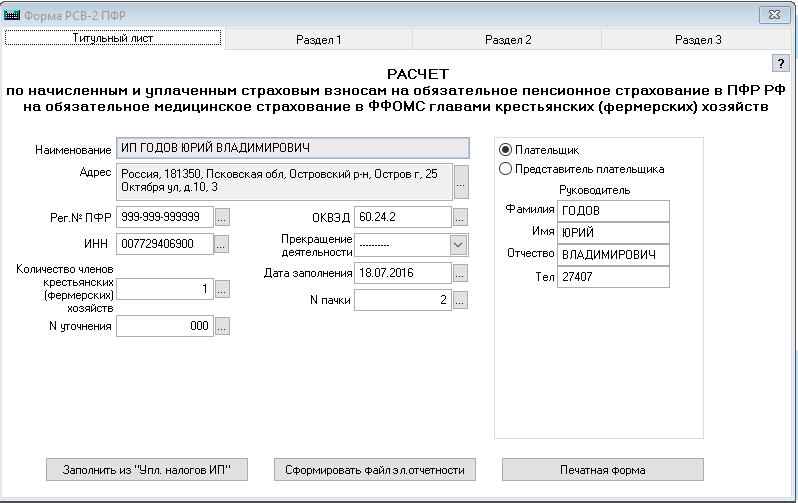This screenshot has height=503, width=798.
Task: Click the app icon in the title bar
Action: [12, 15]
